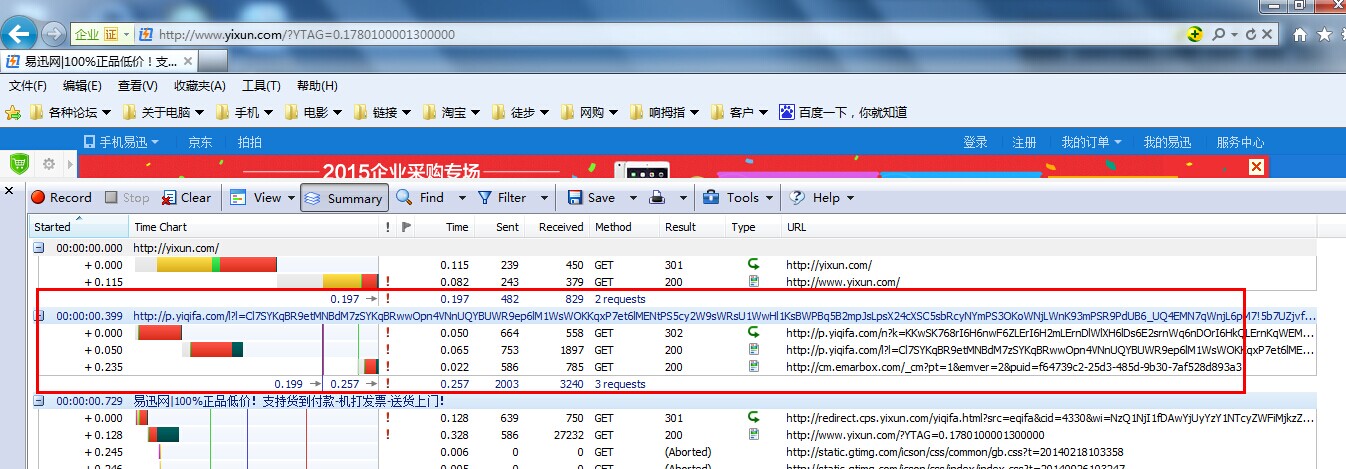This screenshot has height=469, width=1346.
Task: Close the HttpWatch panel with its X
Action: pyautogui.click(x=9, y=190)
